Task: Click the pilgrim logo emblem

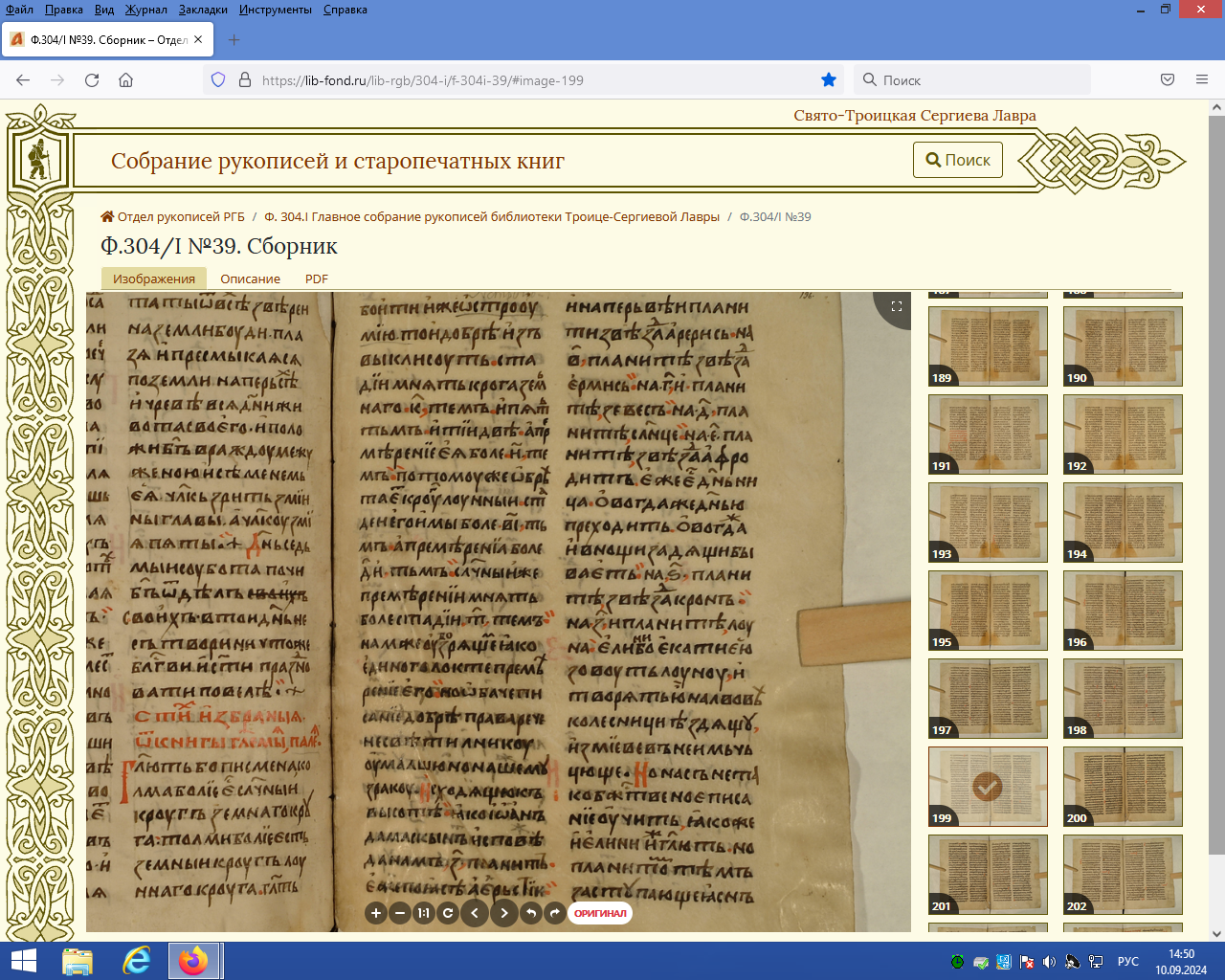Action: [38, 159]
